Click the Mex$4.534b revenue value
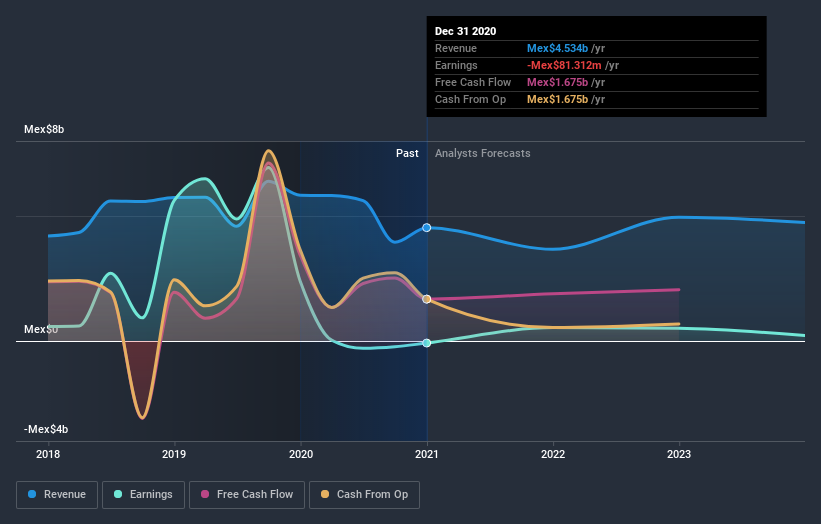The image size is (821, 524). (x=557, y=48)
